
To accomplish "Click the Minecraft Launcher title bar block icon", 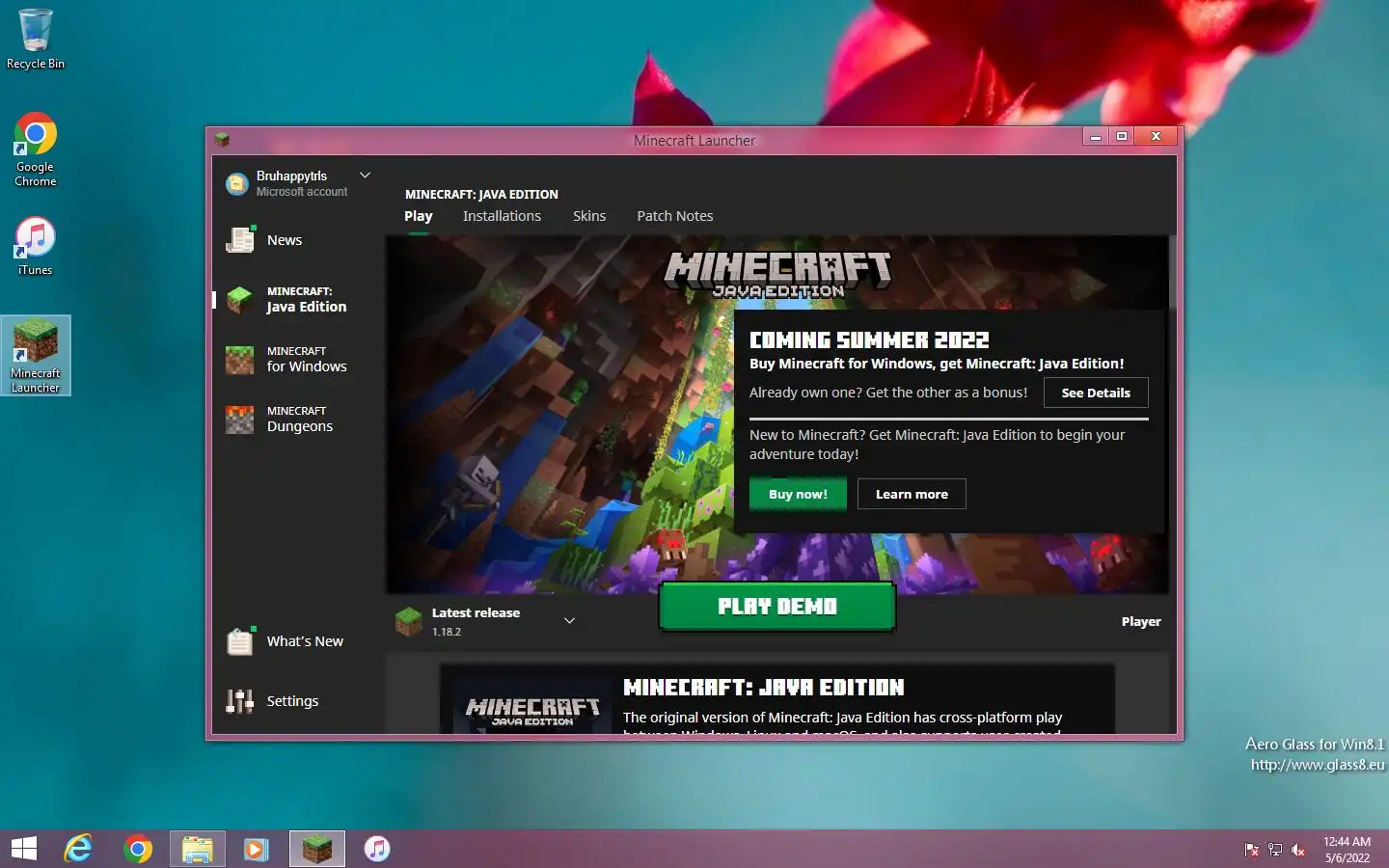I will (222, 140).
